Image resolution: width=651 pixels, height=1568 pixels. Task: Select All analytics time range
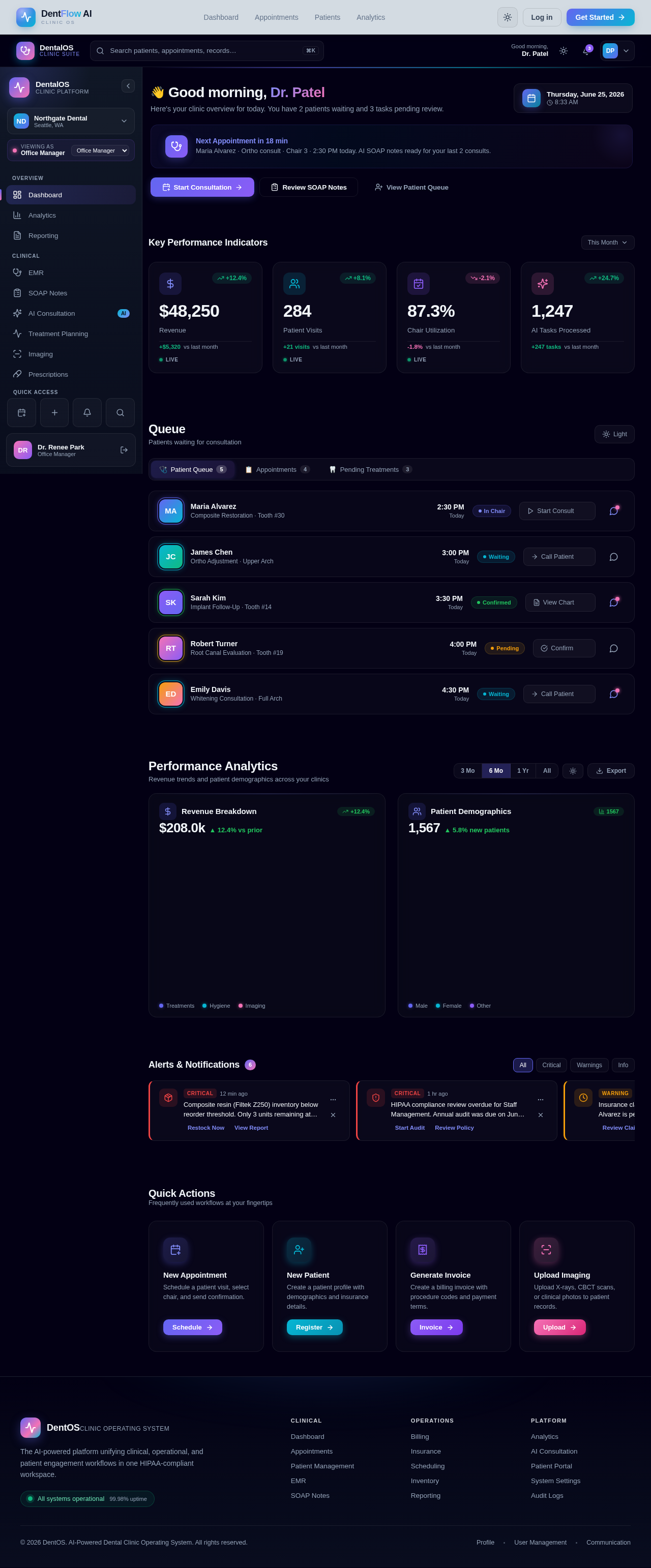pyautogui.click(x=547, y=771)
